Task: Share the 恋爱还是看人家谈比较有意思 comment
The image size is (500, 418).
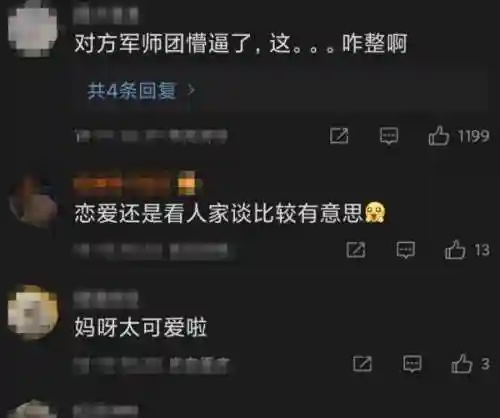Action: click(x=356, y=250)
